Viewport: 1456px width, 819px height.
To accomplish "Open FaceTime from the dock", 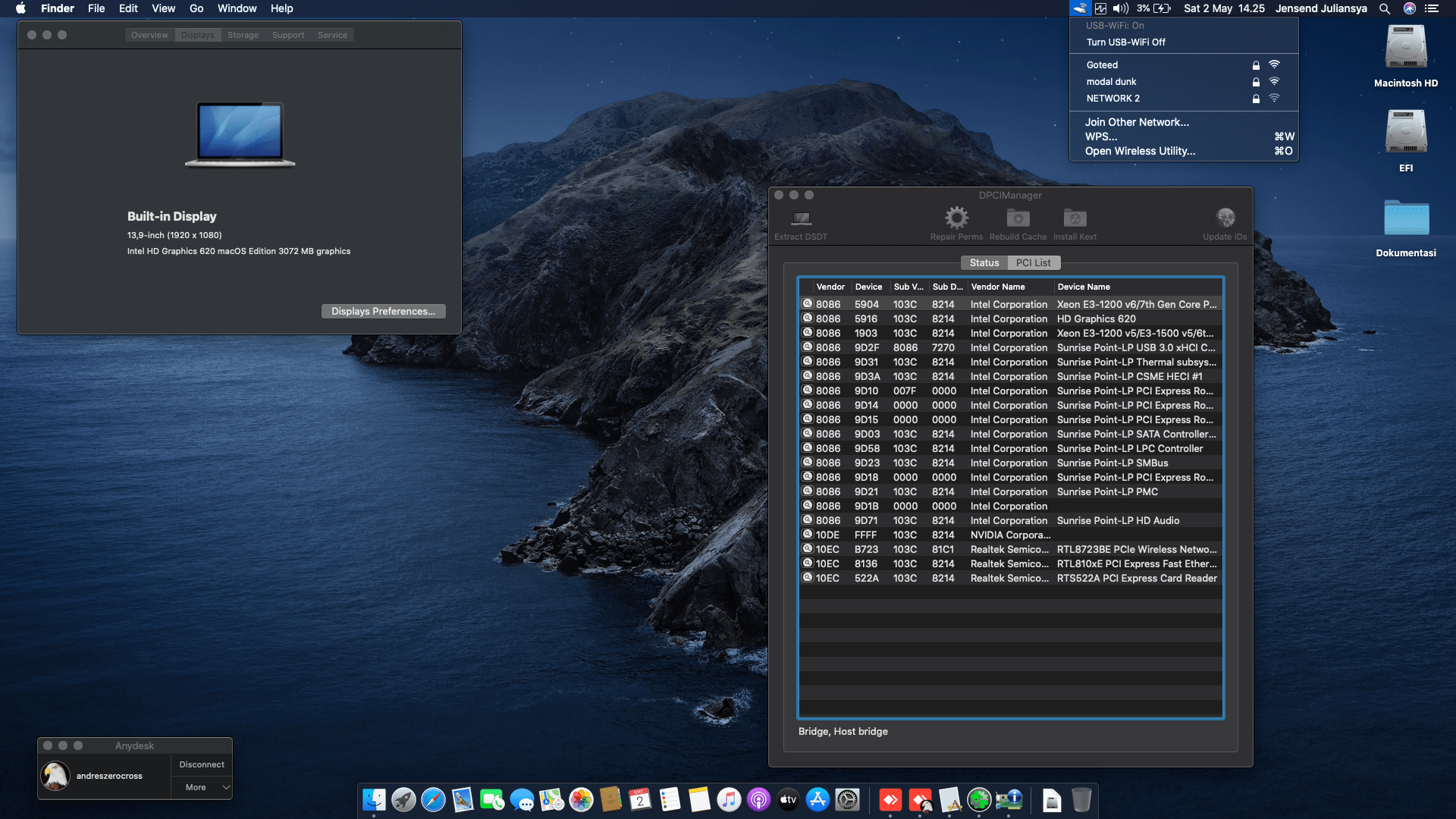I will (x=492, y=799).
